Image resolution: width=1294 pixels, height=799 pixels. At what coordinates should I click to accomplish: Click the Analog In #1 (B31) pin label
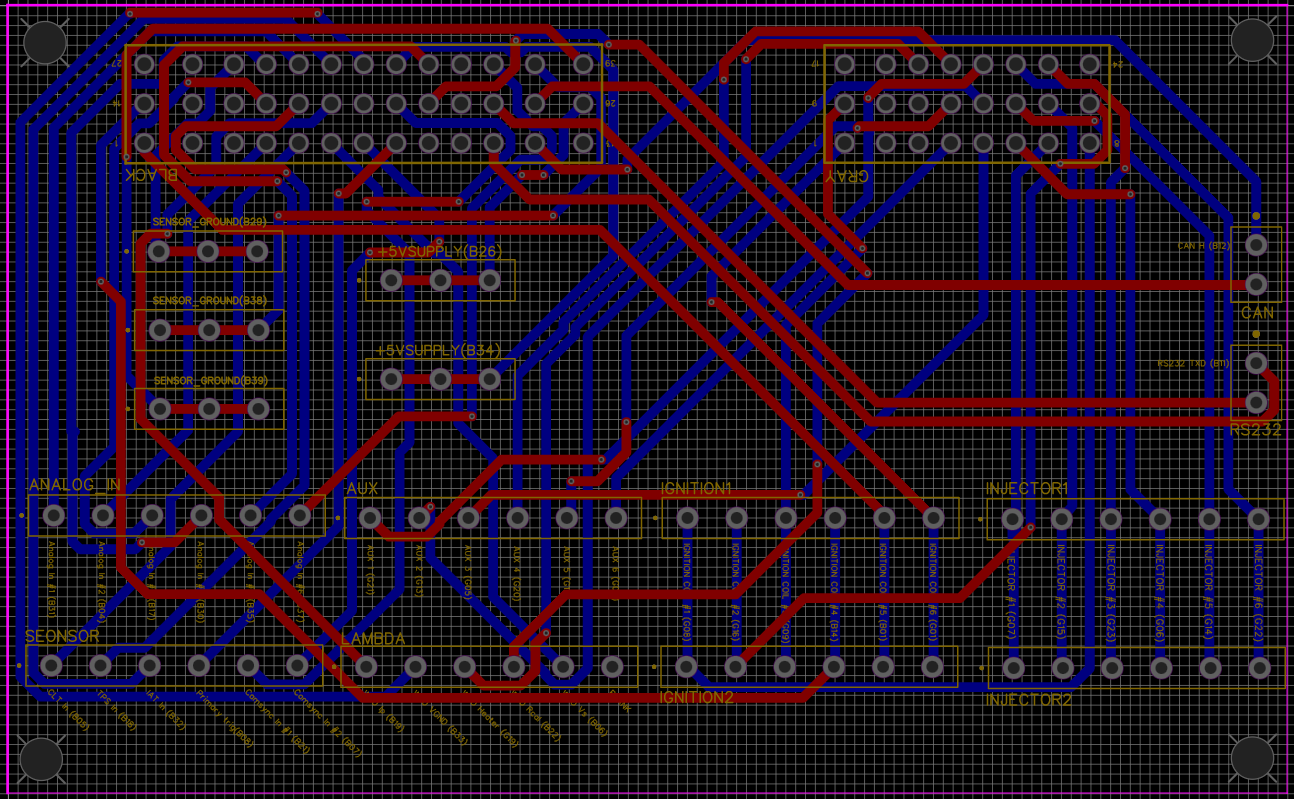click(x=52, y=578)
